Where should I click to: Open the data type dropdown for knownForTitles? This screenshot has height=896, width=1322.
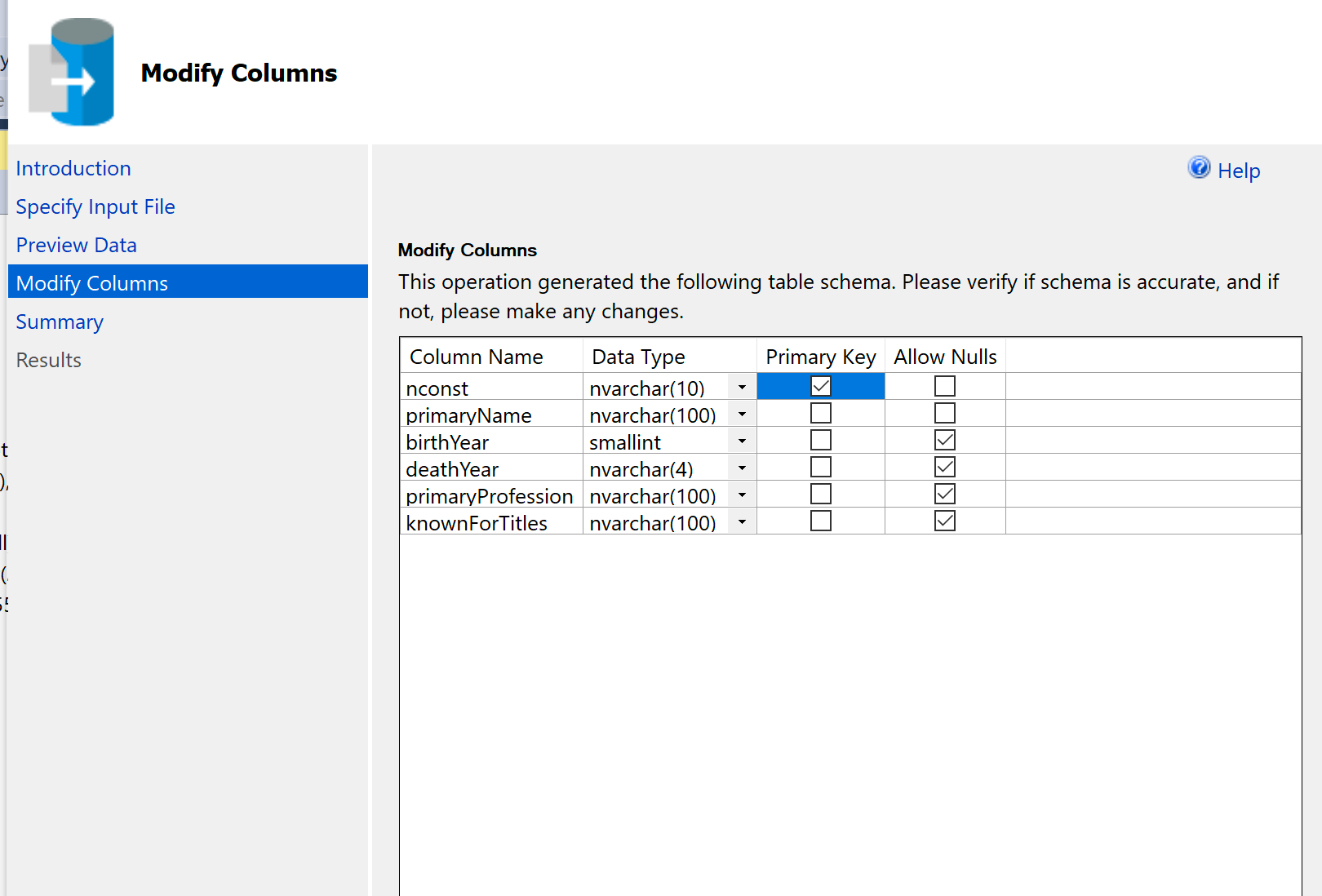pyautogui.click(x=742, y=521)
